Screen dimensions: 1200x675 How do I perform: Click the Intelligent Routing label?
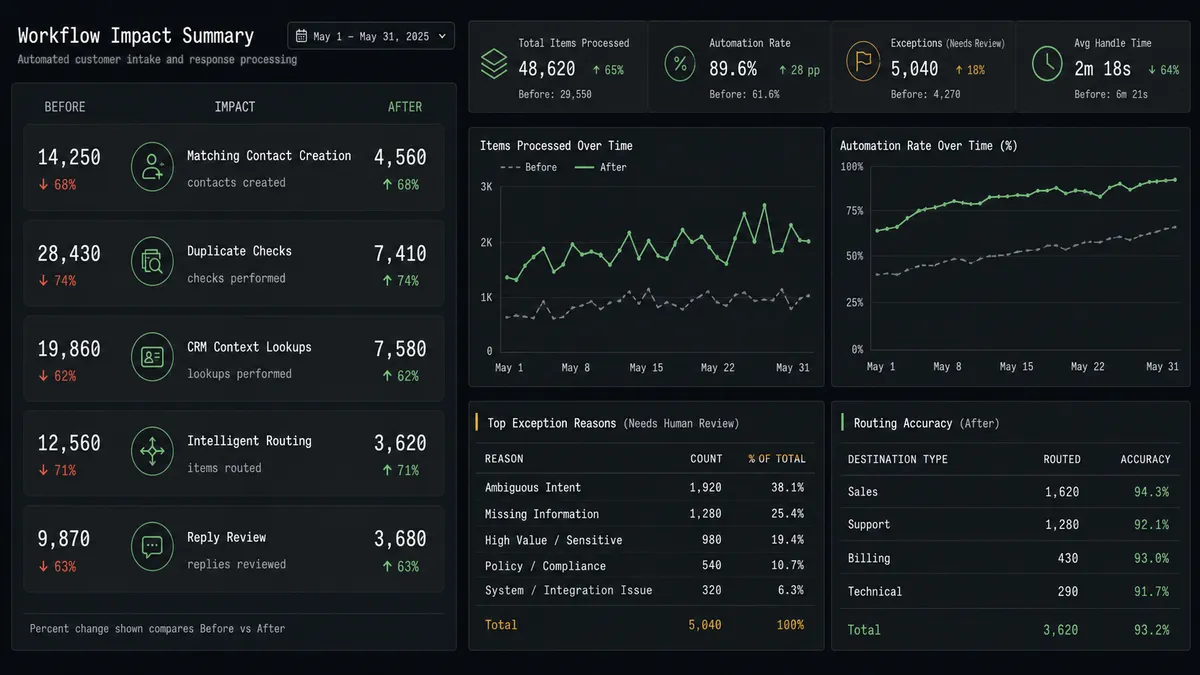pos(249,441)
